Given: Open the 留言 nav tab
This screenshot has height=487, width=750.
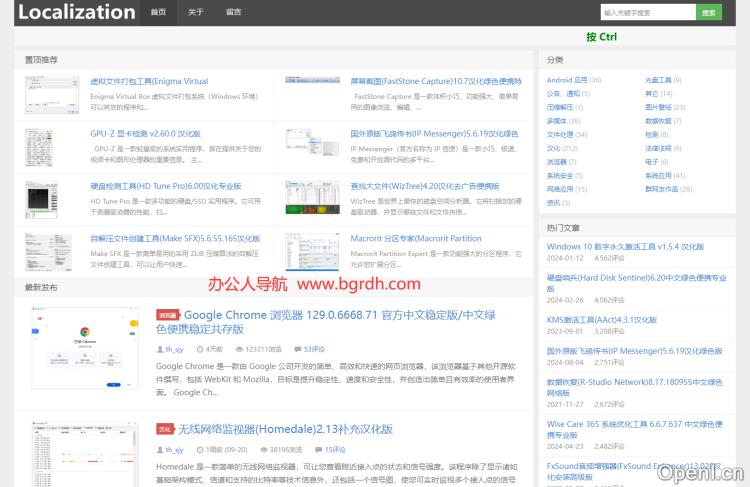Looking at the screenshot, I should point(233,12).
